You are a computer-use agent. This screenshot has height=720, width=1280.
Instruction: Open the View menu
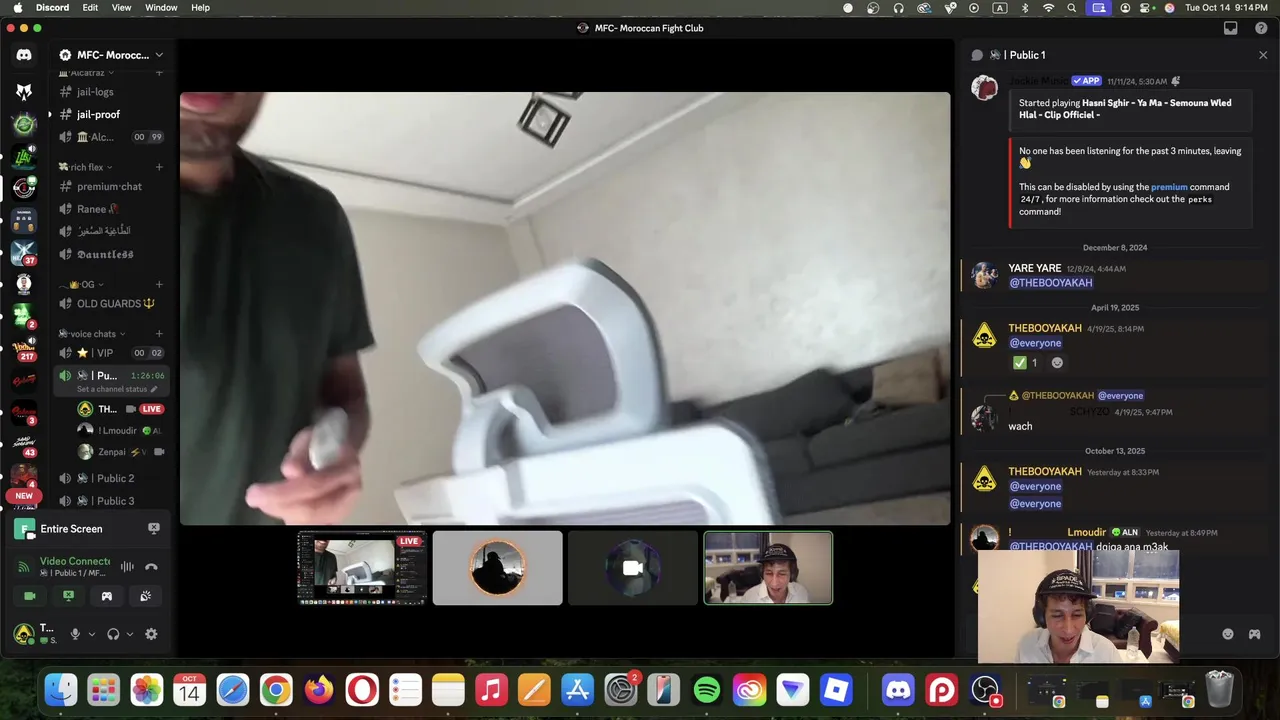click(121, 7)
